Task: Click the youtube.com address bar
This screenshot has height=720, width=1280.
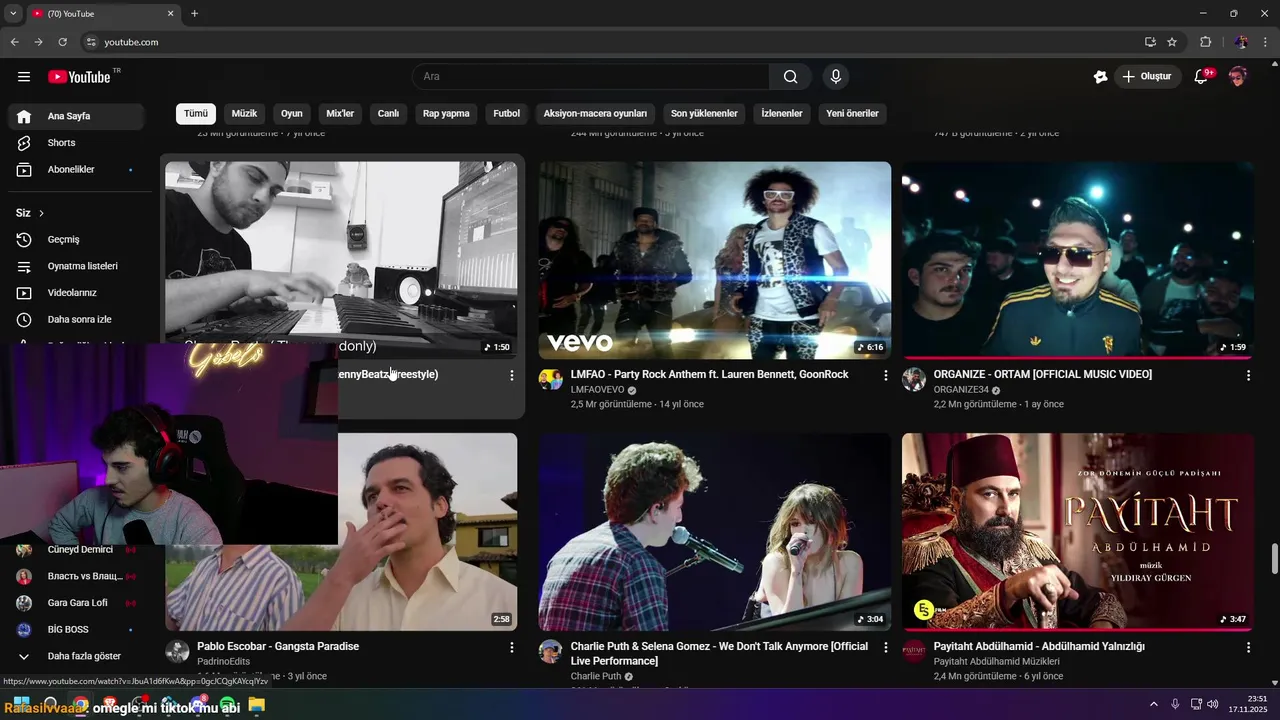Action: click(610, 42)
